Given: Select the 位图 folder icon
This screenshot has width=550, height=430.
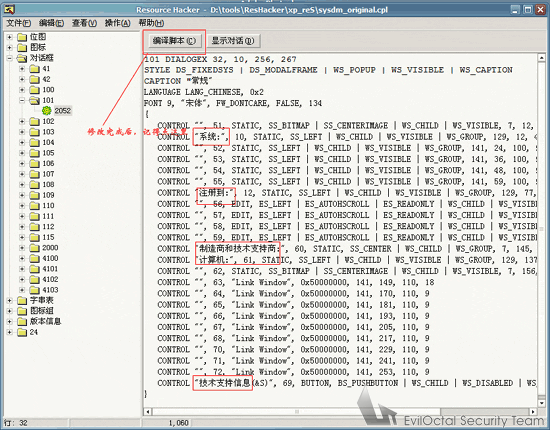Looking at the screenshot, I should [x=22, y=37].
